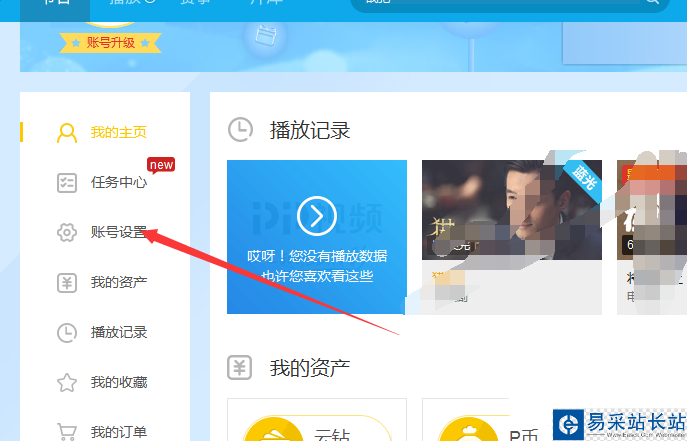The image size is (687, 441).
Task: Open the 我的收藏 sidebar label
Action: 119,382
